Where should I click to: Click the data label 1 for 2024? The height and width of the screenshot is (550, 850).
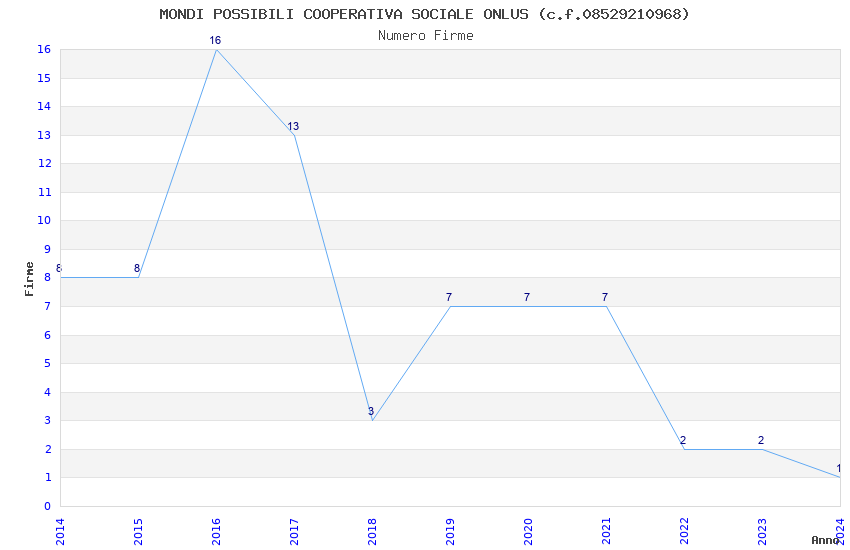(839, 468)
